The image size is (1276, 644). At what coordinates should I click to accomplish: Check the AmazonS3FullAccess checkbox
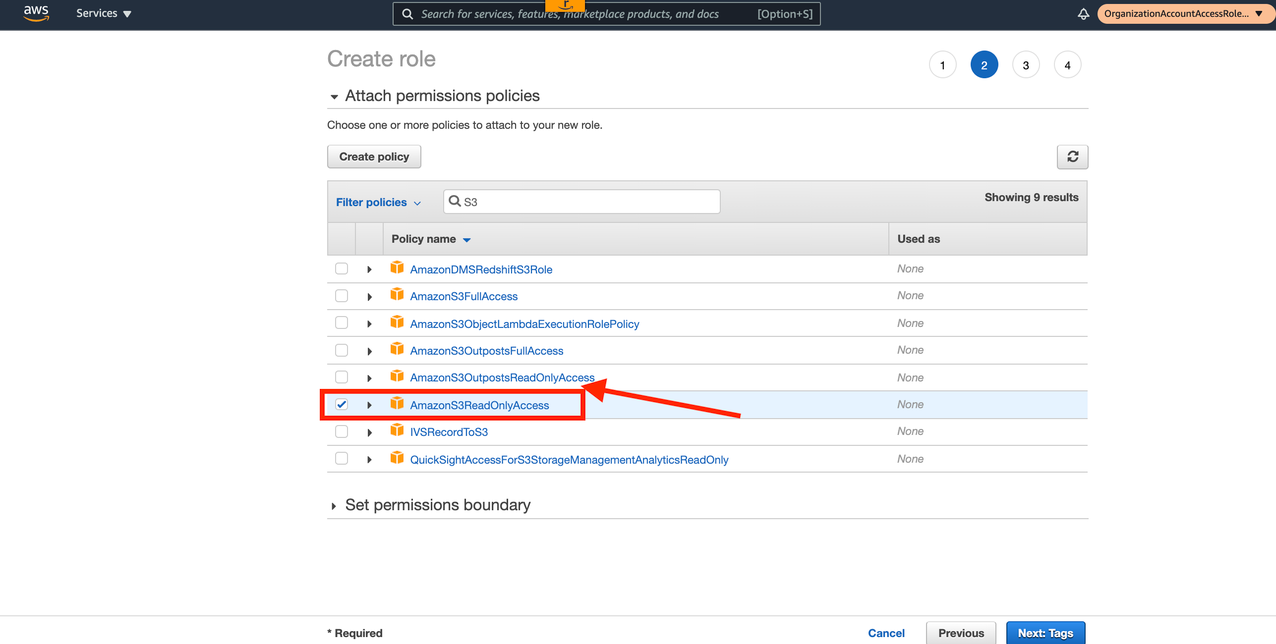341,296
